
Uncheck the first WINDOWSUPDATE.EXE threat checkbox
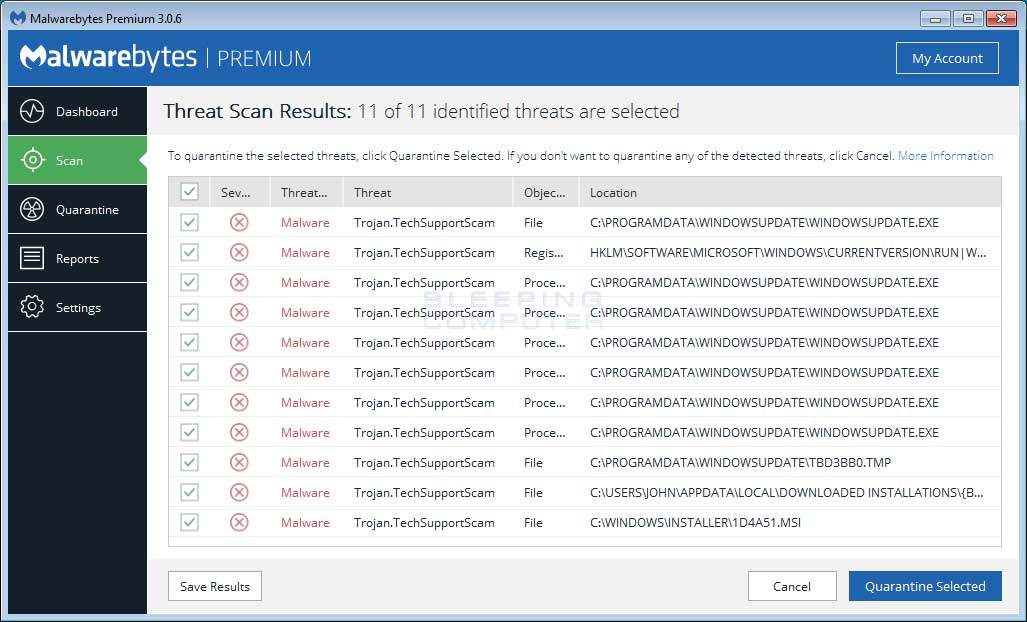click(189, 222)
